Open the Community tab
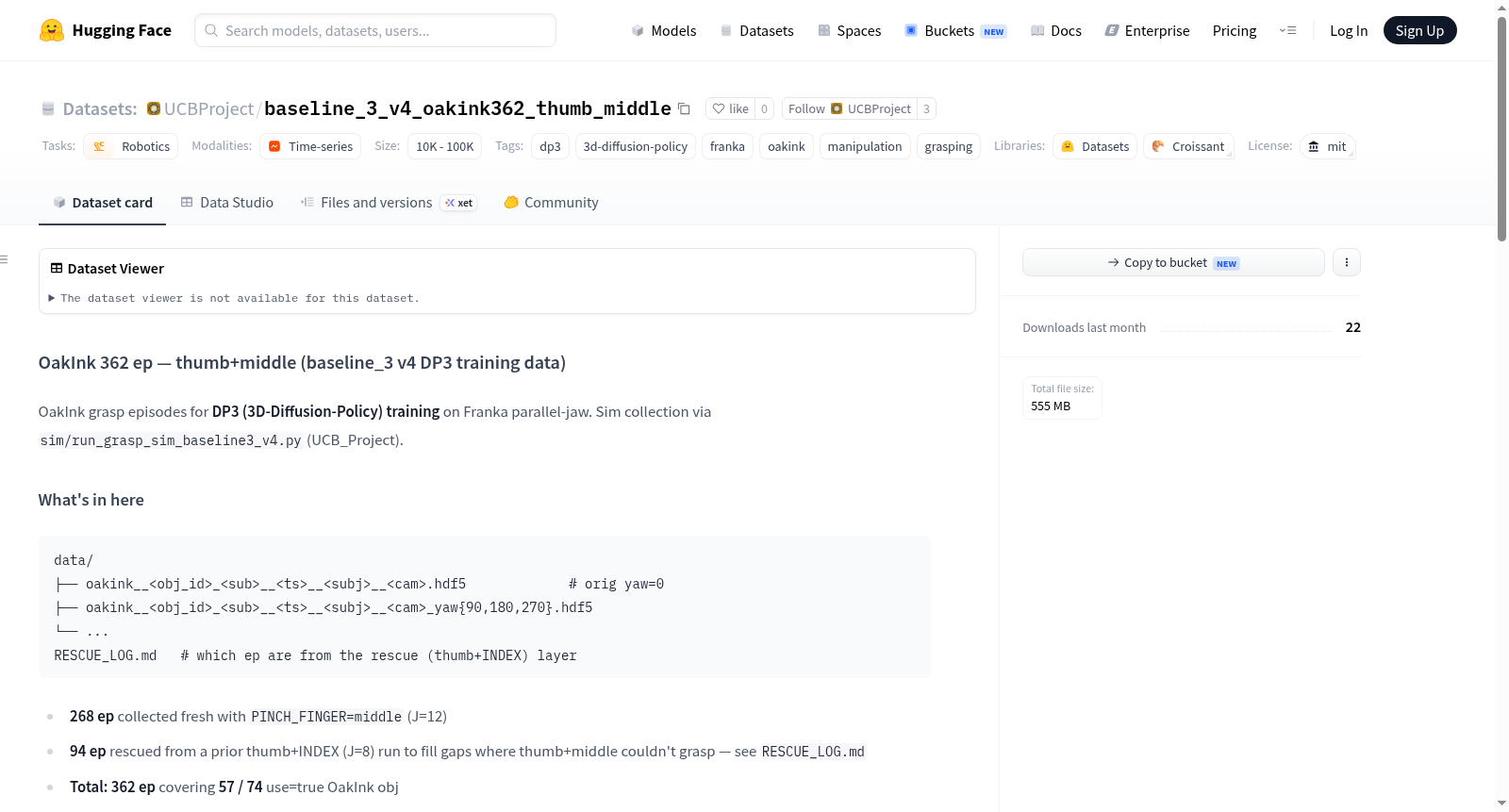Viewport: 1509px width, 812px height. [x=551, y=202]
